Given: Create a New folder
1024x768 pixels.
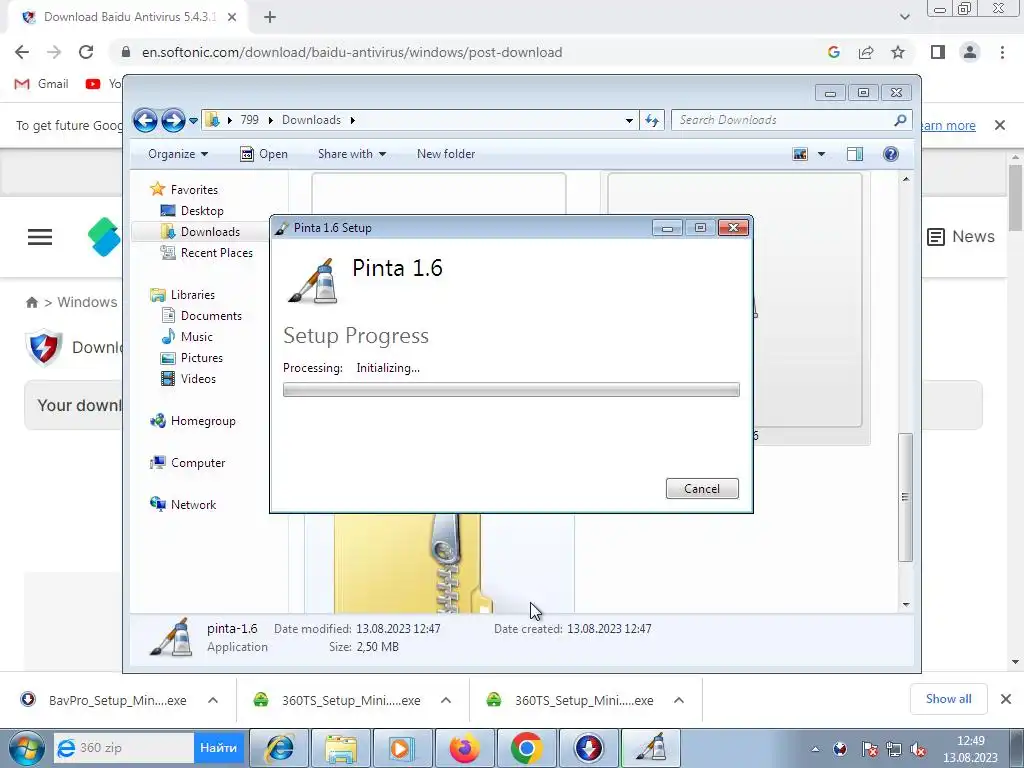Looking at the screenshot, I should coord(446,154).
